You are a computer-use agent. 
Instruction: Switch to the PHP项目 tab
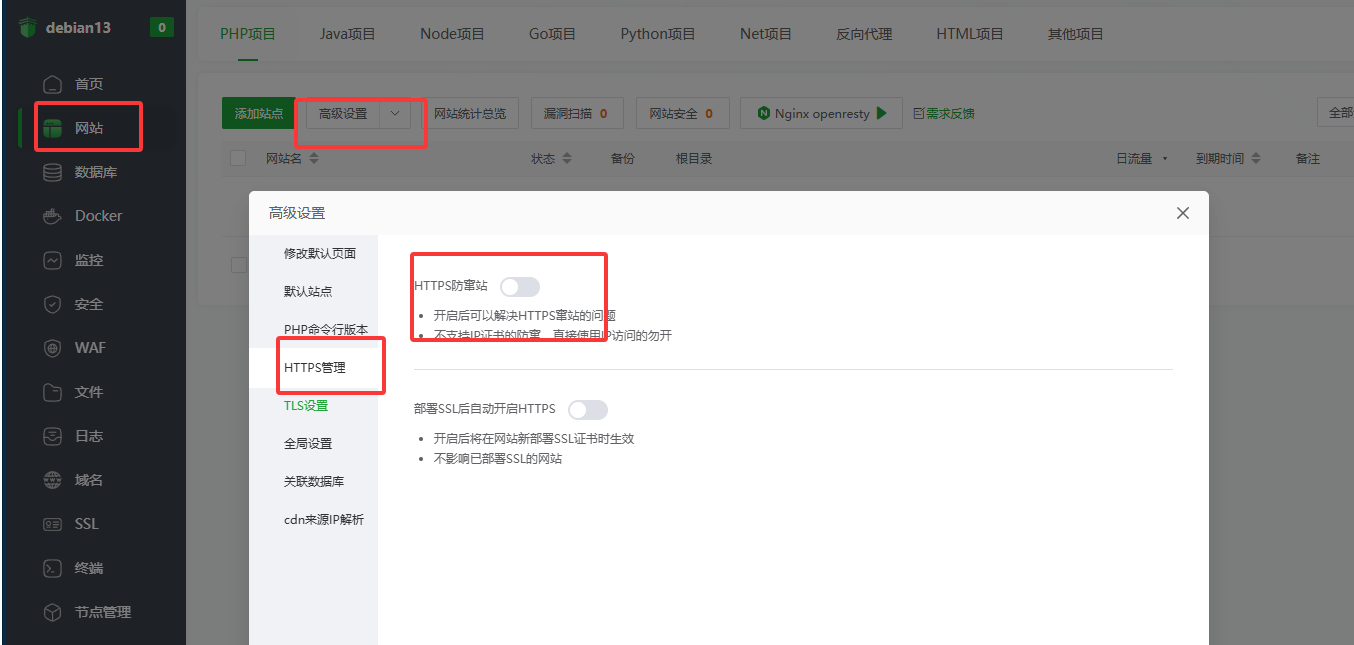pos(248,34)
